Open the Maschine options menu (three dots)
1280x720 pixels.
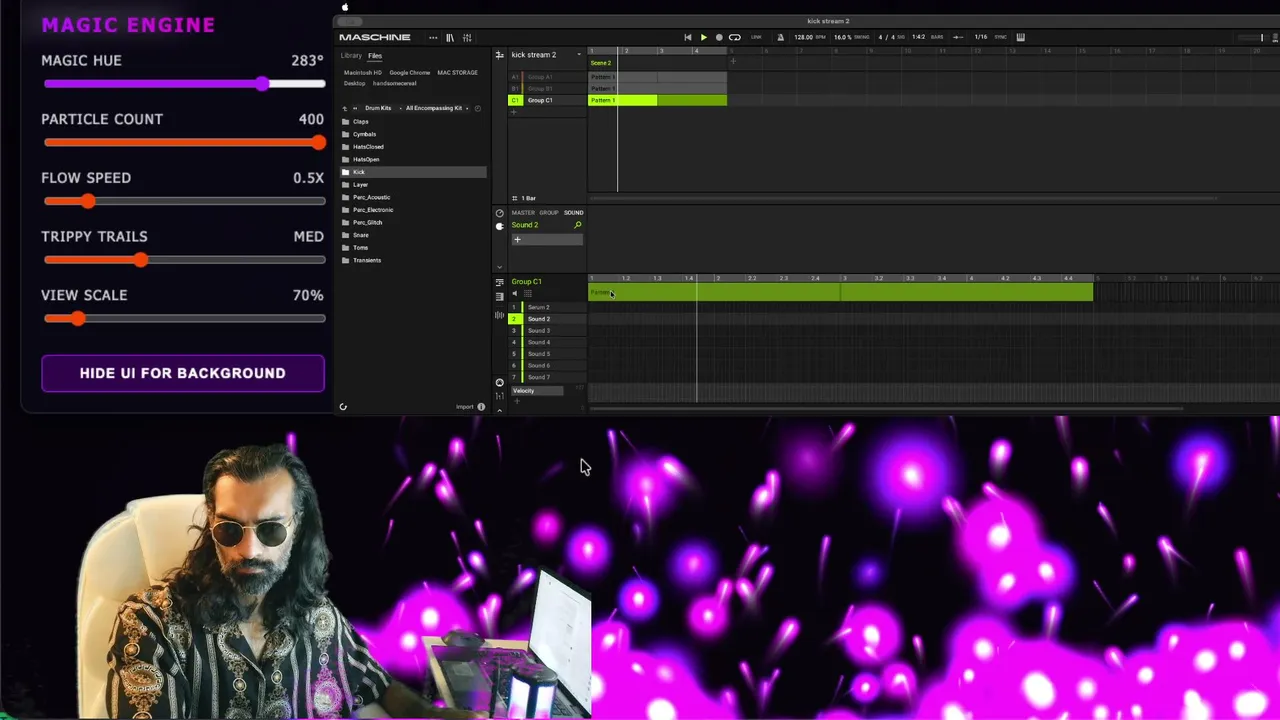[x=433, y=38]
